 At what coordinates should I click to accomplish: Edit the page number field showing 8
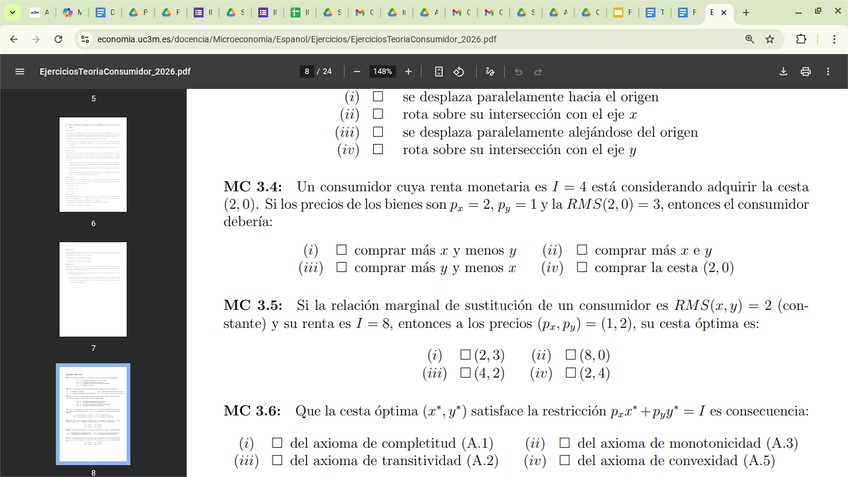(307, 71)
